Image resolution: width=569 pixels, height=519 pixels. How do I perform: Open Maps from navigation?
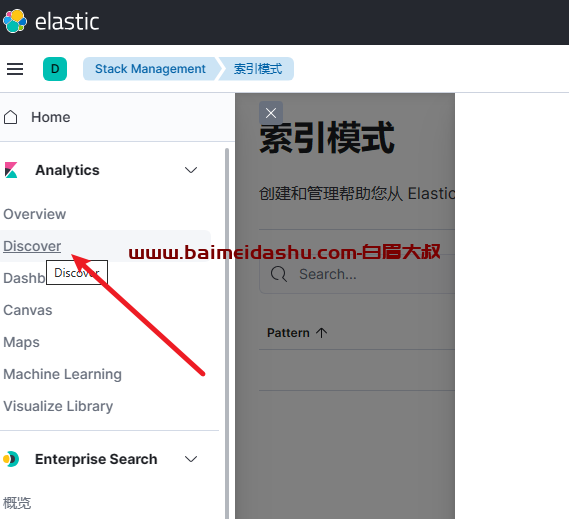[21, 342]
